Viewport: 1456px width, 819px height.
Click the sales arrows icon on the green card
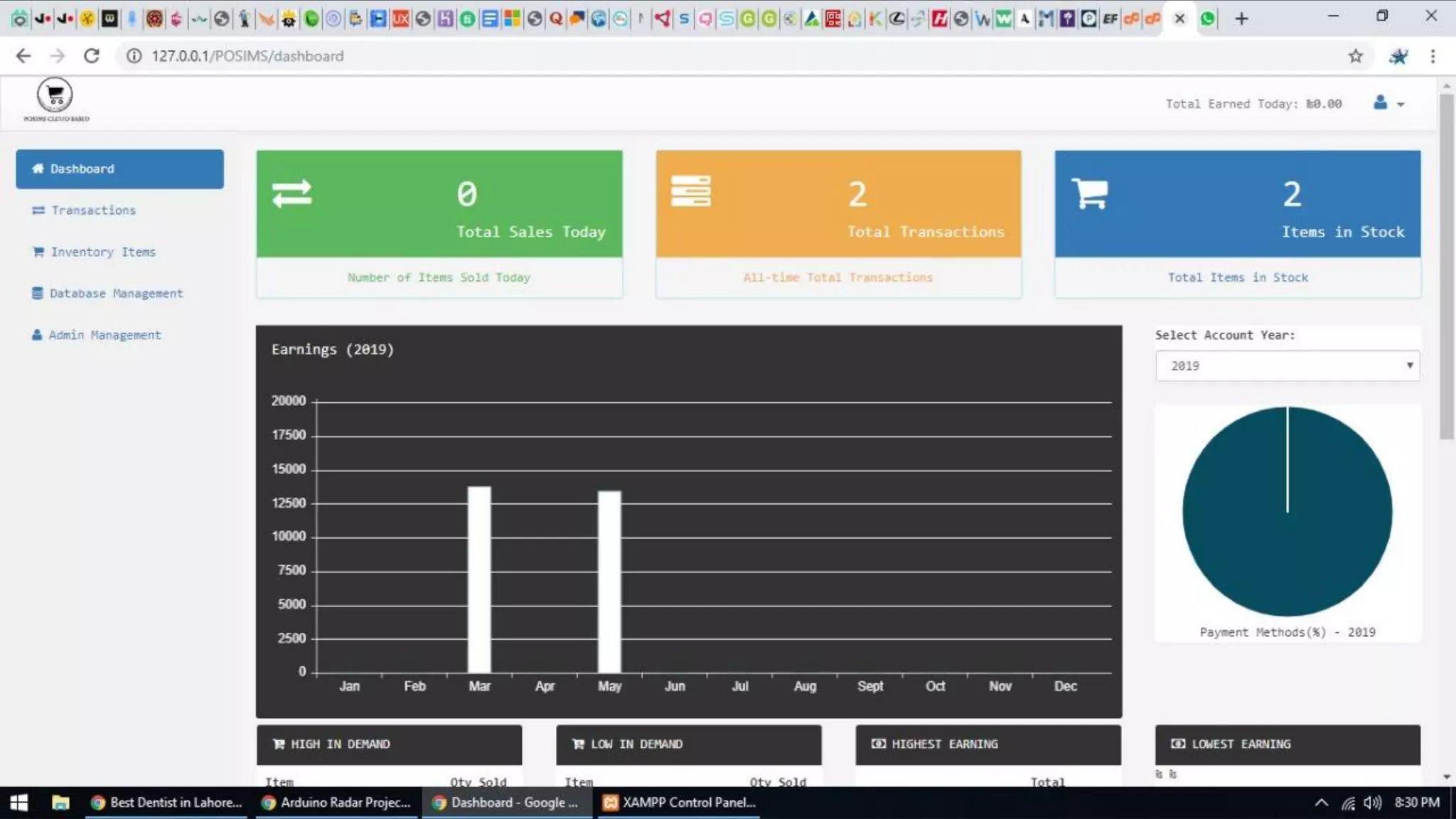click(x=292, y=193)
